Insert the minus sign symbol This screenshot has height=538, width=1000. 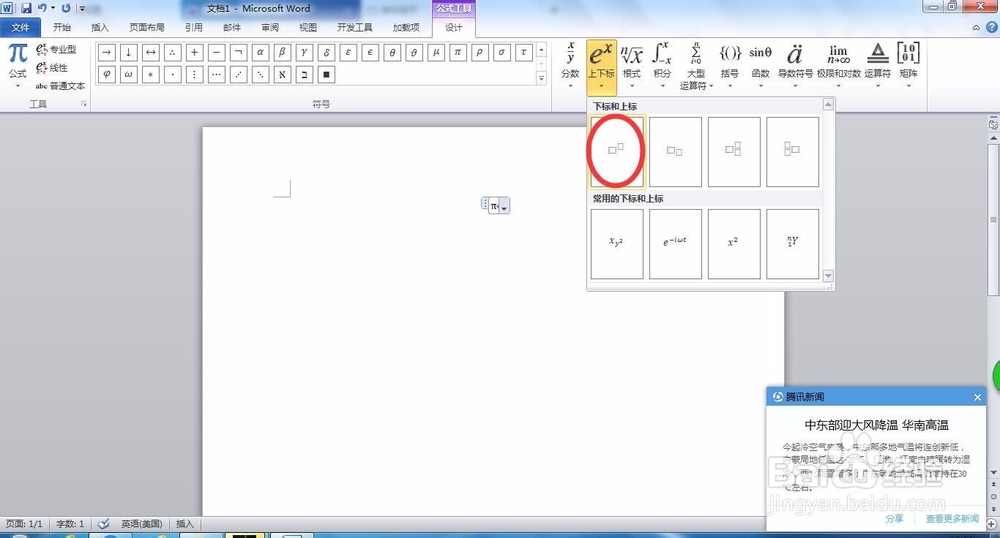[216, 52]
